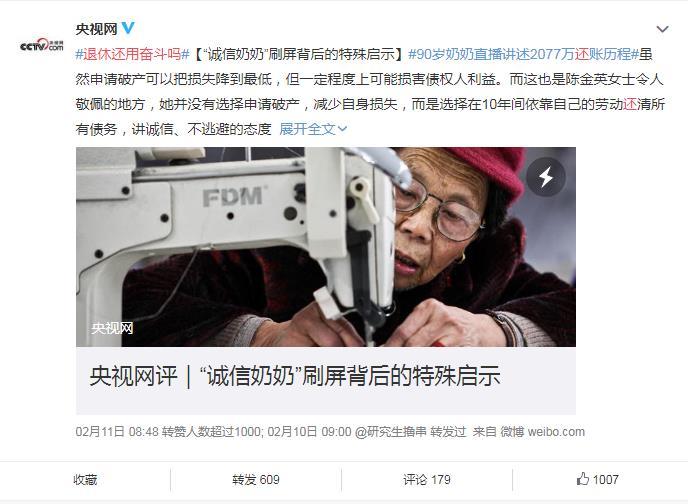Click the lightning bolt article icon

pos(546,177)
